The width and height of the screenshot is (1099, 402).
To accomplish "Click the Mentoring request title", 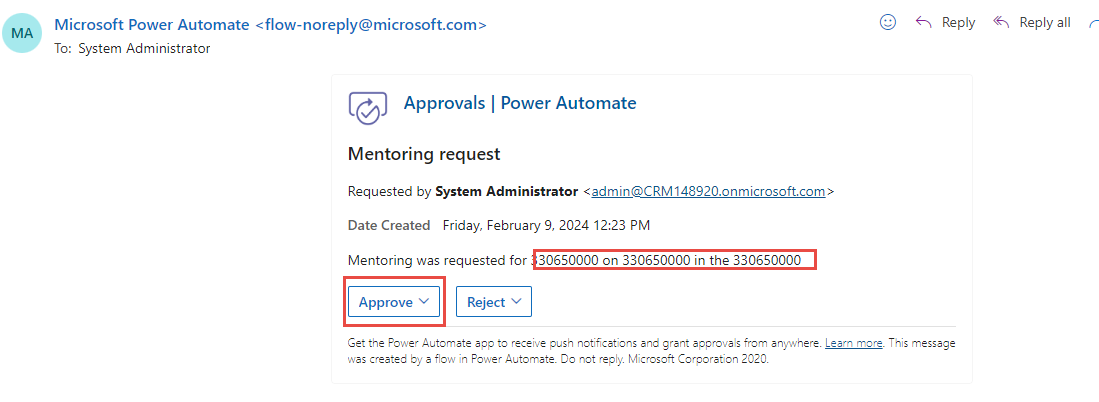I will click(423, 154).
